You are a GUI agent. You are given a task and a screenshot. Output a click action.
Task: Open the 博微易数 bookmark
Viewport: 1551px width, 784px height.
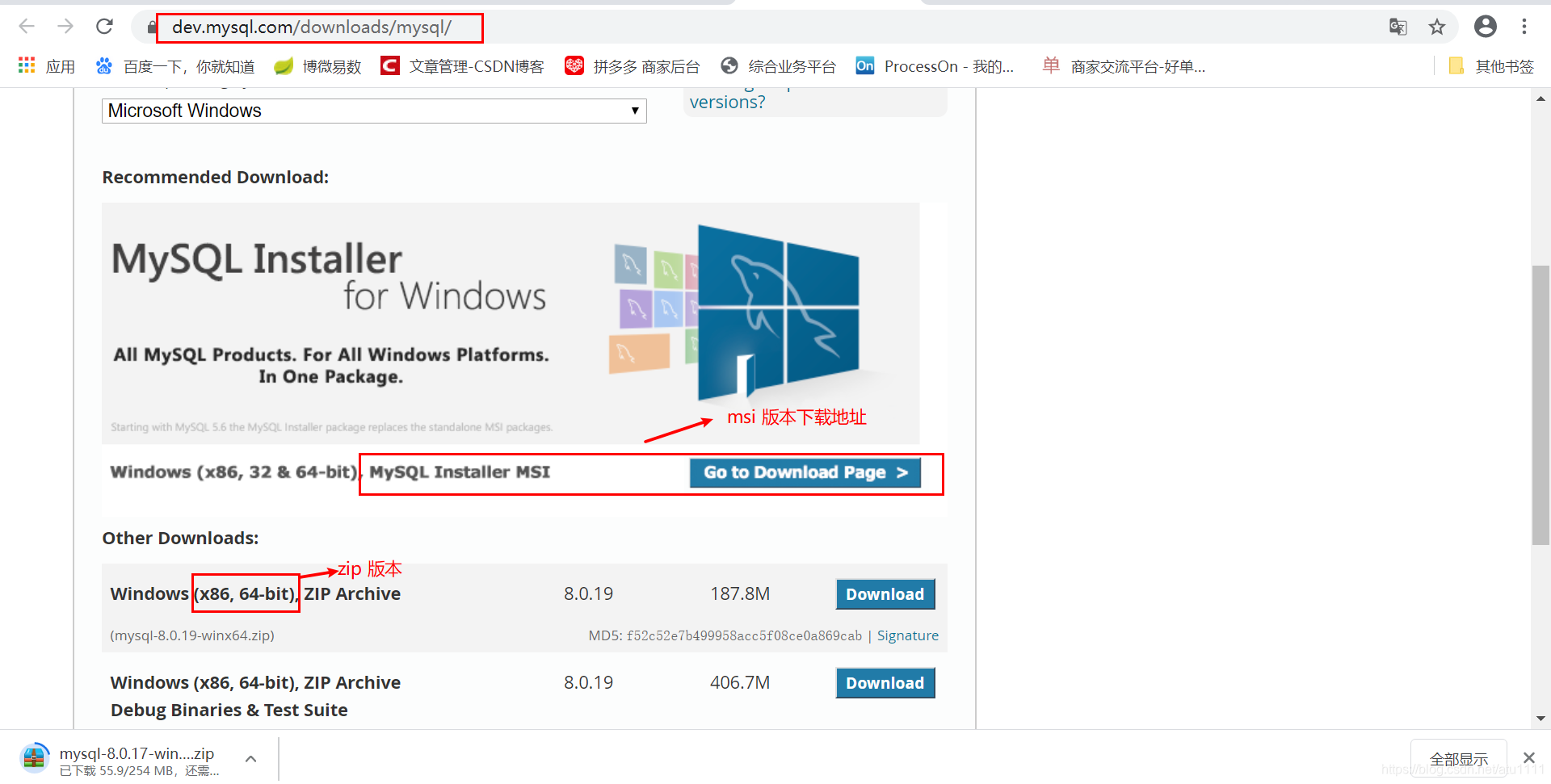[x=317, y=66]
